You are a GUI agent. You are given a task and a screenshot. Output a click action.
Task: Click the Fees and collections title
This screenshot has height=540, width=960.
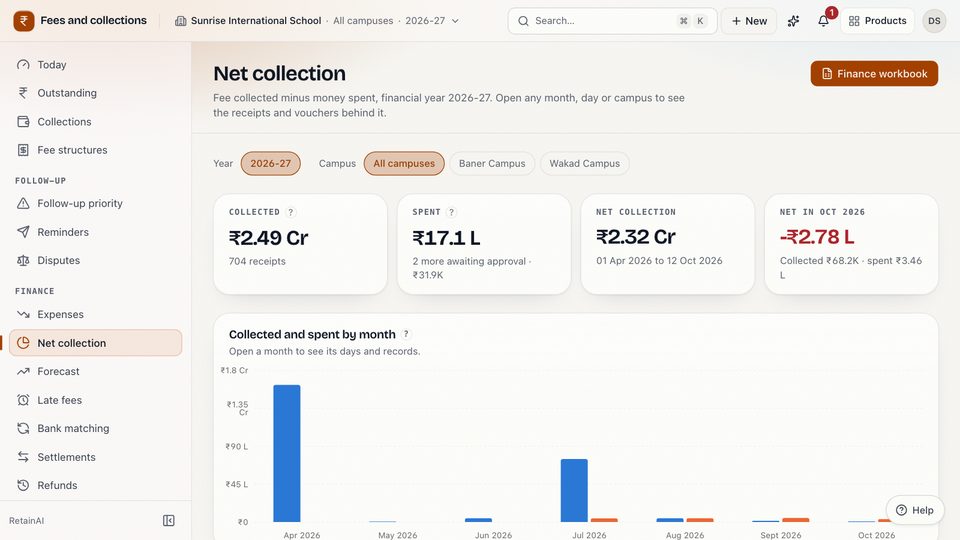pos(94,20)
